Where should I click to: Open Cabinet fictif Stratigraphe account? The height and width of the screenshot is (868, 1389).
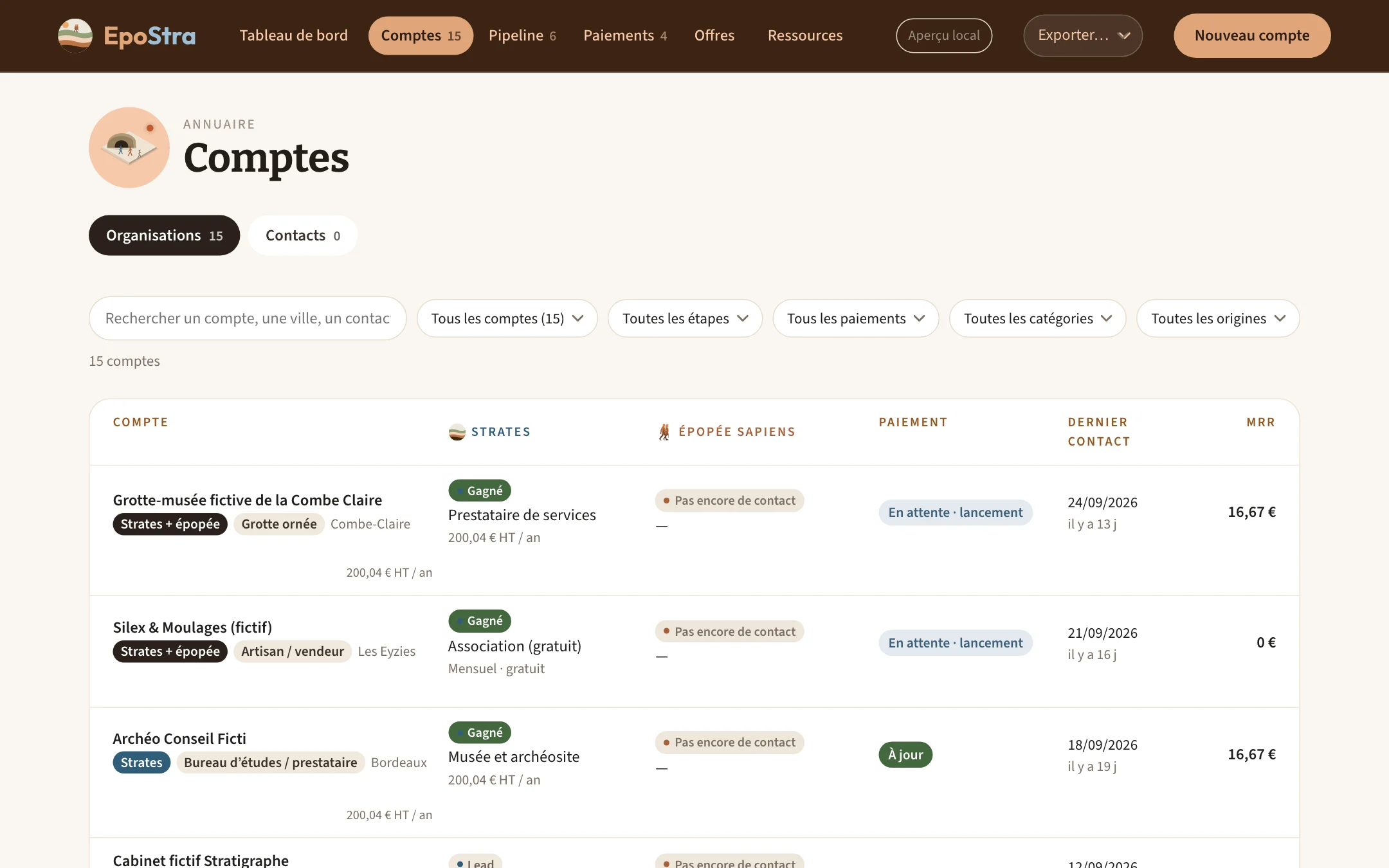pyautogui.click(x=201, y=860)
